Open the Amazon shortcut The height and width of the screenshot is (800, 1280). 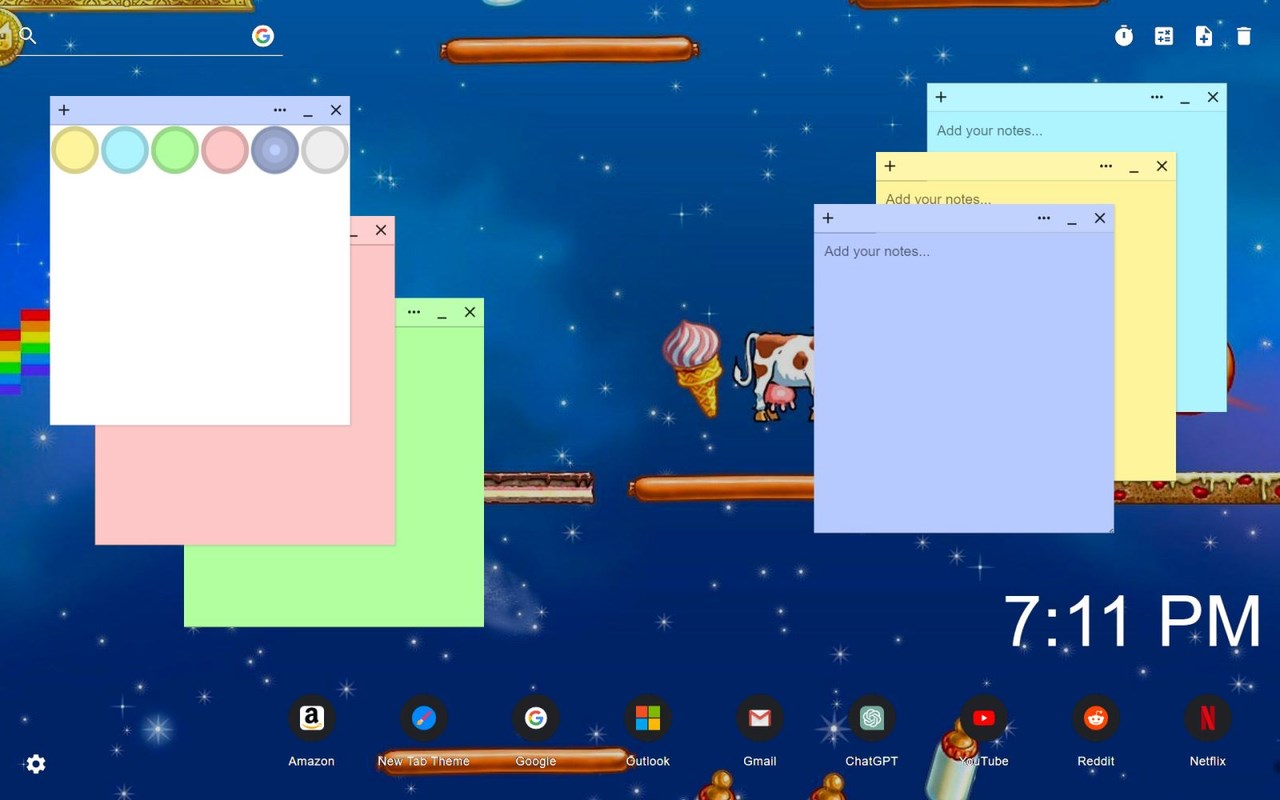point(312,718)
